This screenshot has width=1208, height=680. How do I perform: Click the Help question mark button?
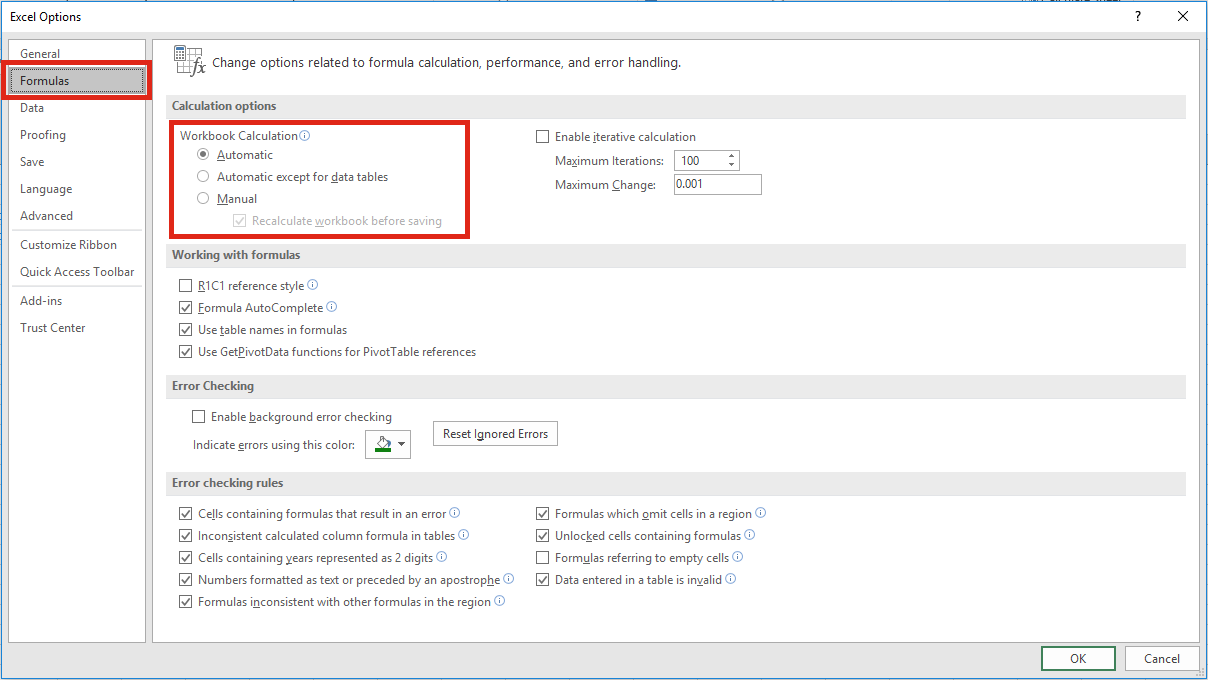click(x=1138, y=16)
